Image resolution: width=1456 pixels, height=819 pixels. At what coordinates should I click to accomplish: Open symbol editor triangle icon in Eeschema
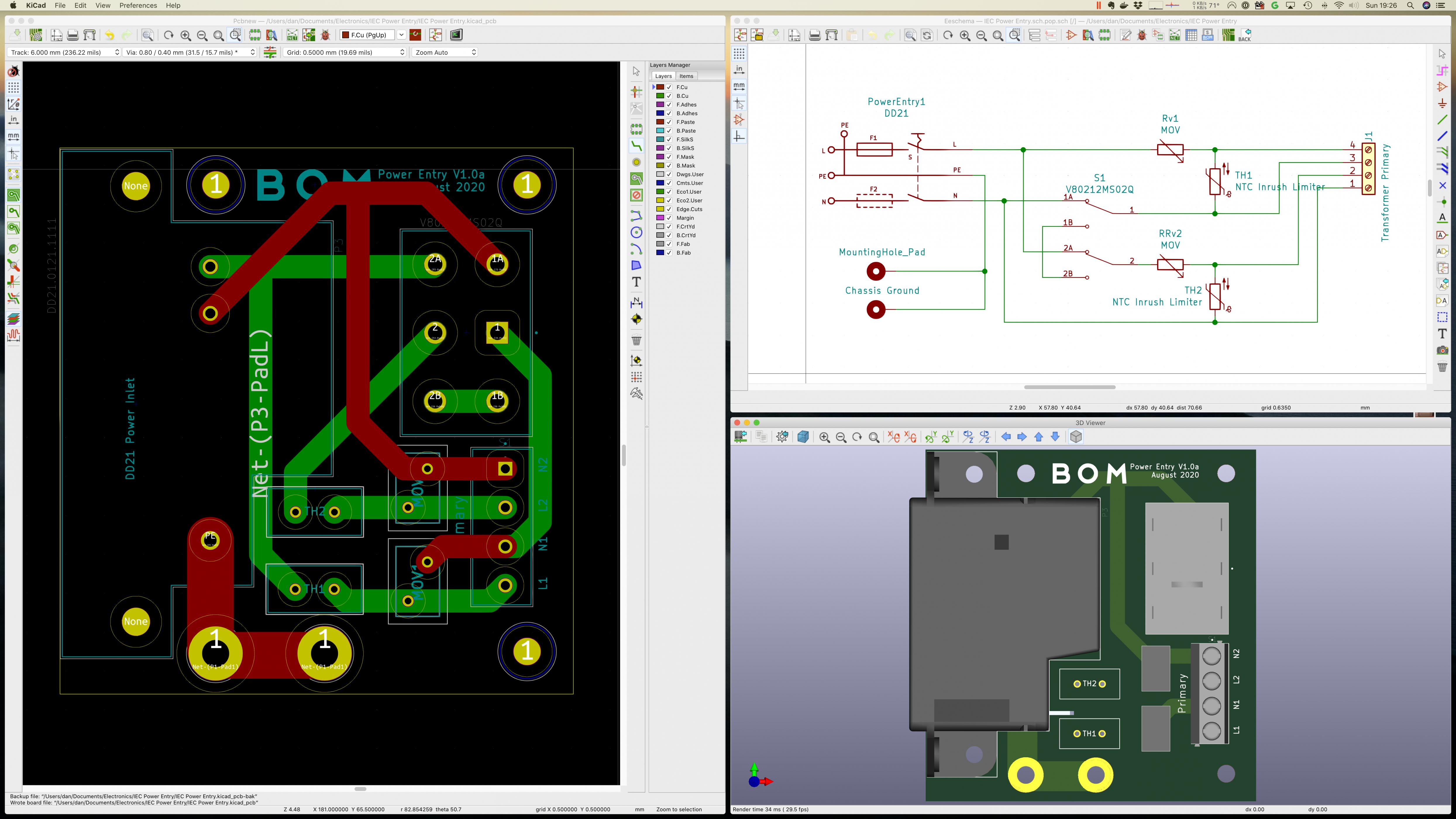[1071, 35]
